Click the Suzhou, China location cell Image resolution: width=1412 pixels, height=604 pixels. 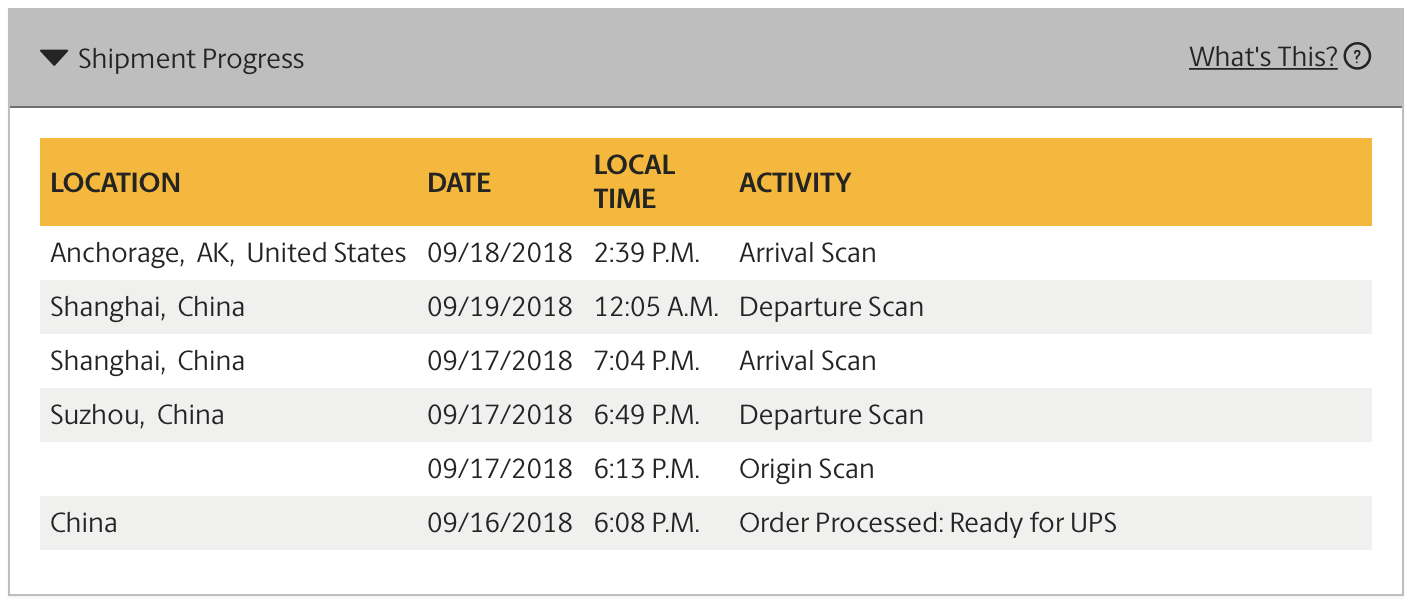(137, 415)
